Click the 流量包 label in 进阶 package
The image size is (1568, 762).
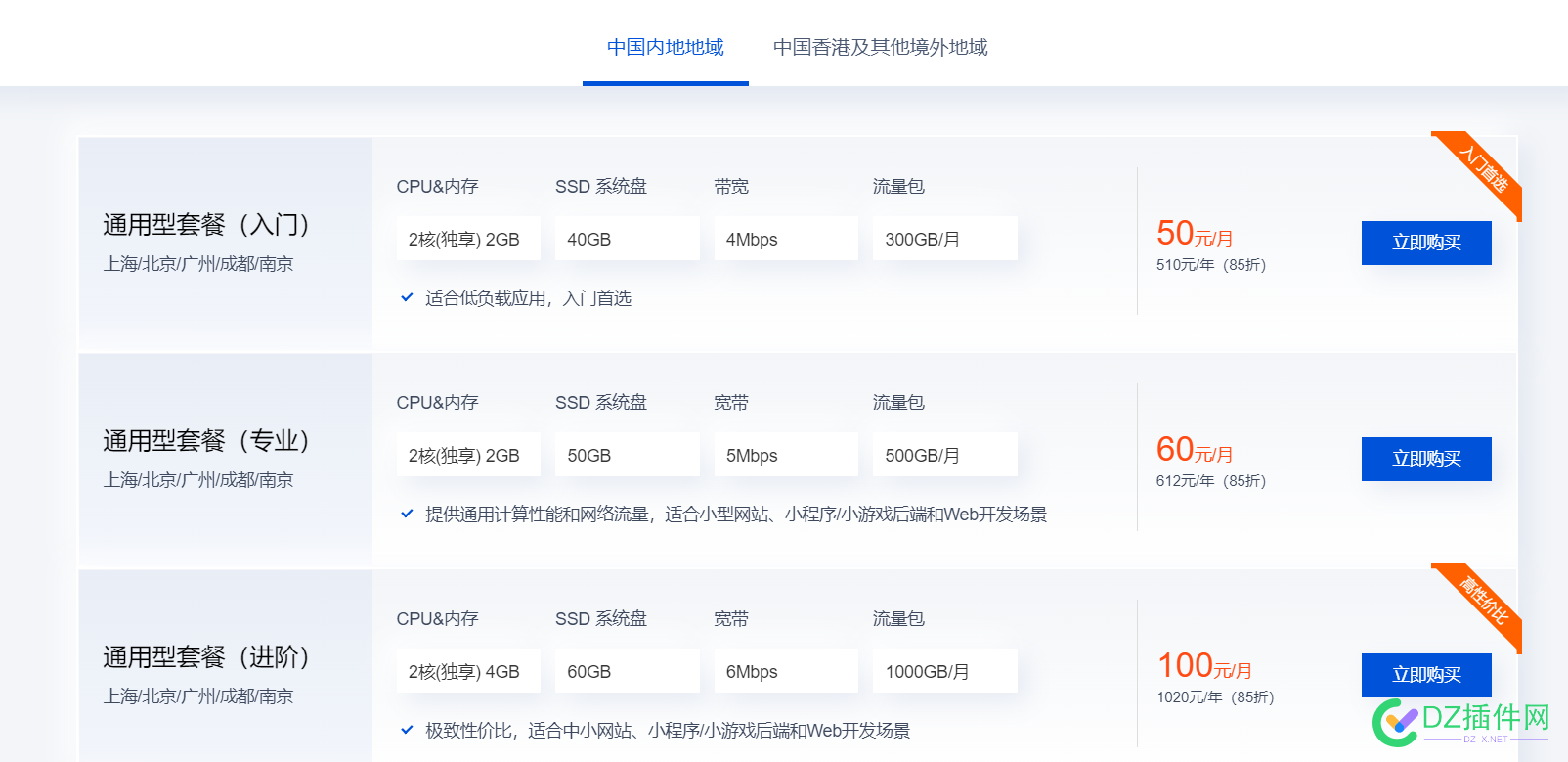898,619
